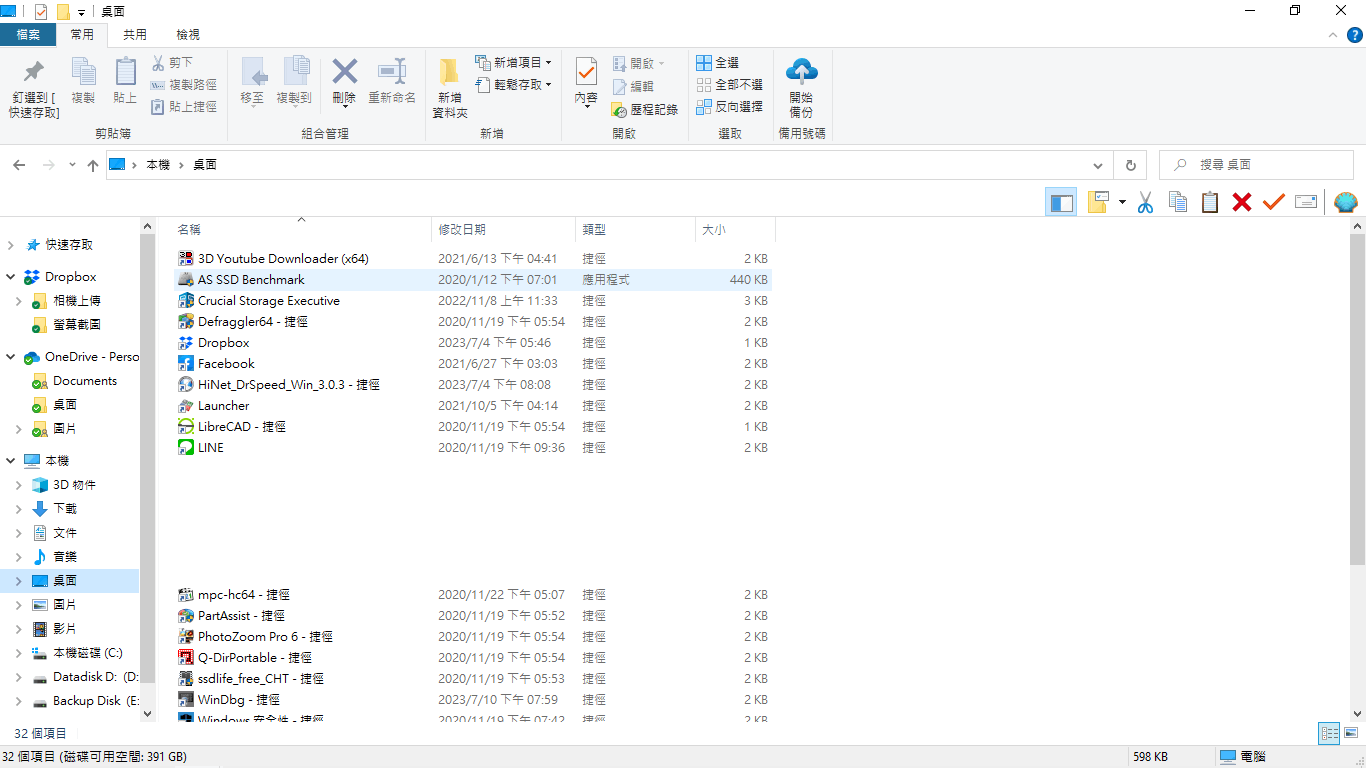Click the Help question mark icon
The height and width of the screenshot is (768, 1366).
coord(1353,34)
